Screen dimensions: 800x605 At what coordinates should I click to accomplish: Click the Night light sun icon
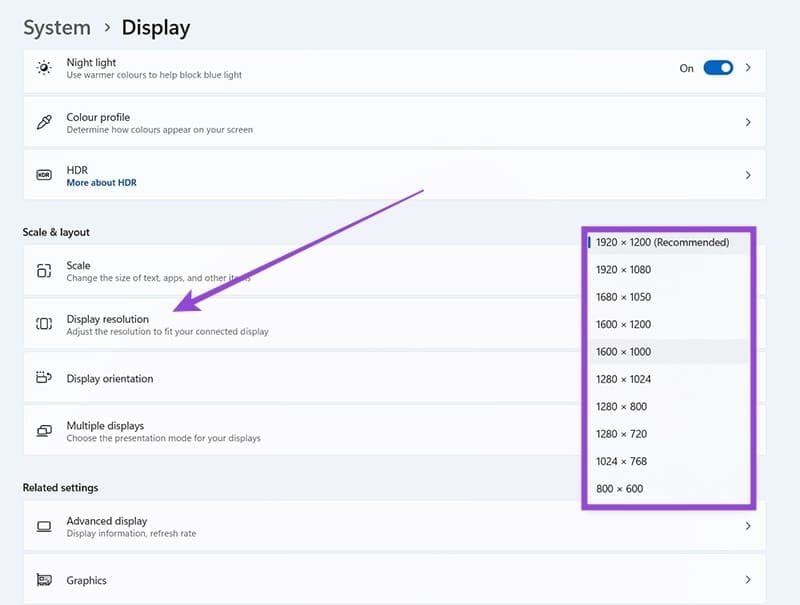(x=43, y=68)
